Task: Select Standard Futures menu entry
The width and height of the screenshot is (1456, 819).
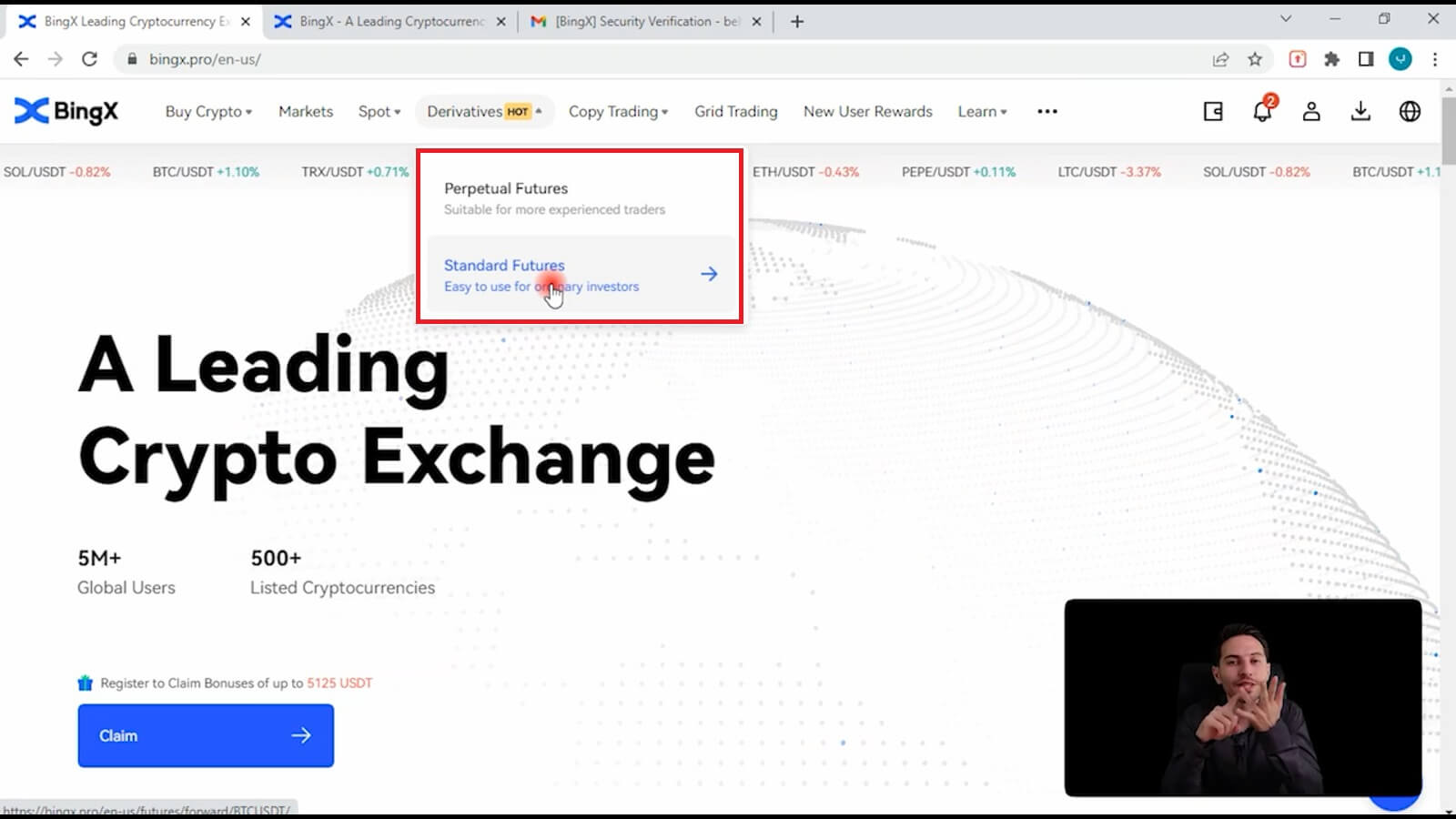Action: (581, 275)
